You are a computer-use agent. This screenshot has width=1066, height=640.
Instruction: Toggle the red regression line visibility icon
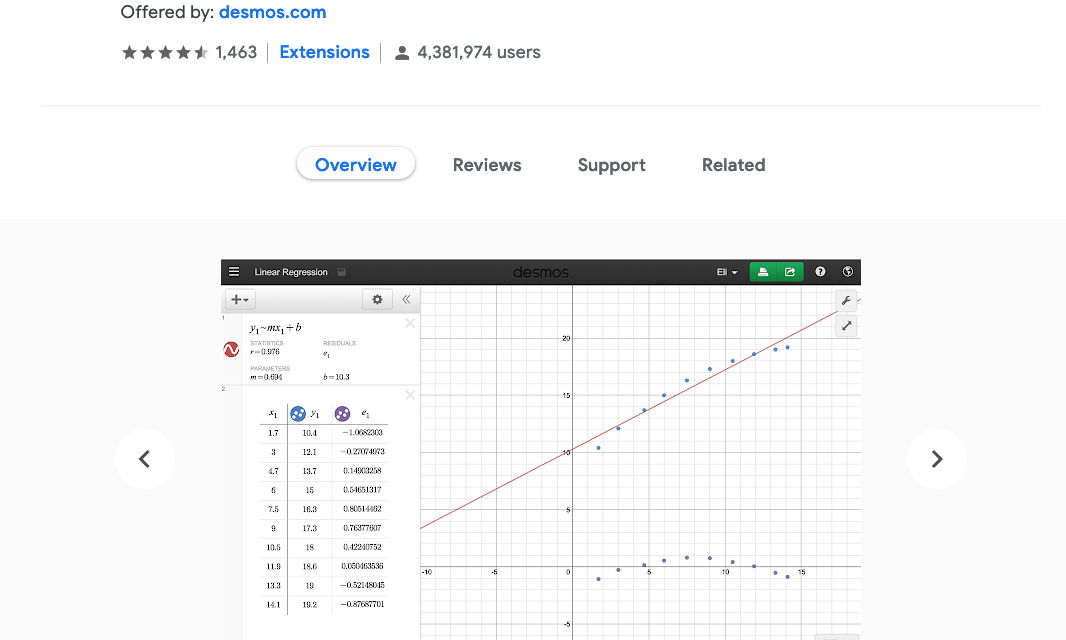click(x=231, y=350)
